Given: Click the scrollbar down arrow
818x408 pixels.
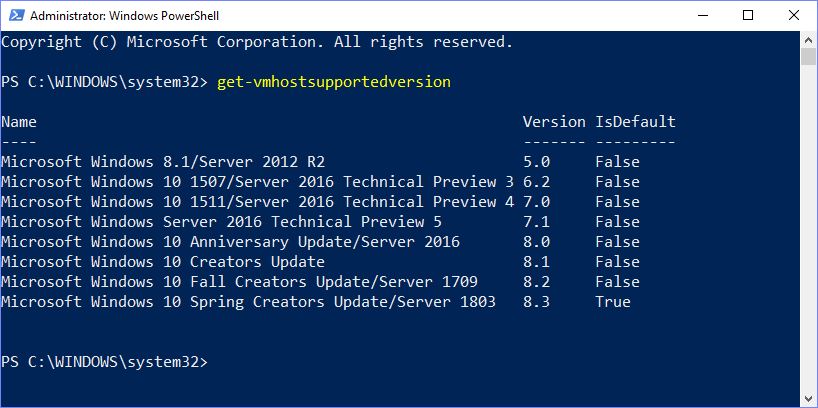Looking at the screenshot, I should 809,399.
